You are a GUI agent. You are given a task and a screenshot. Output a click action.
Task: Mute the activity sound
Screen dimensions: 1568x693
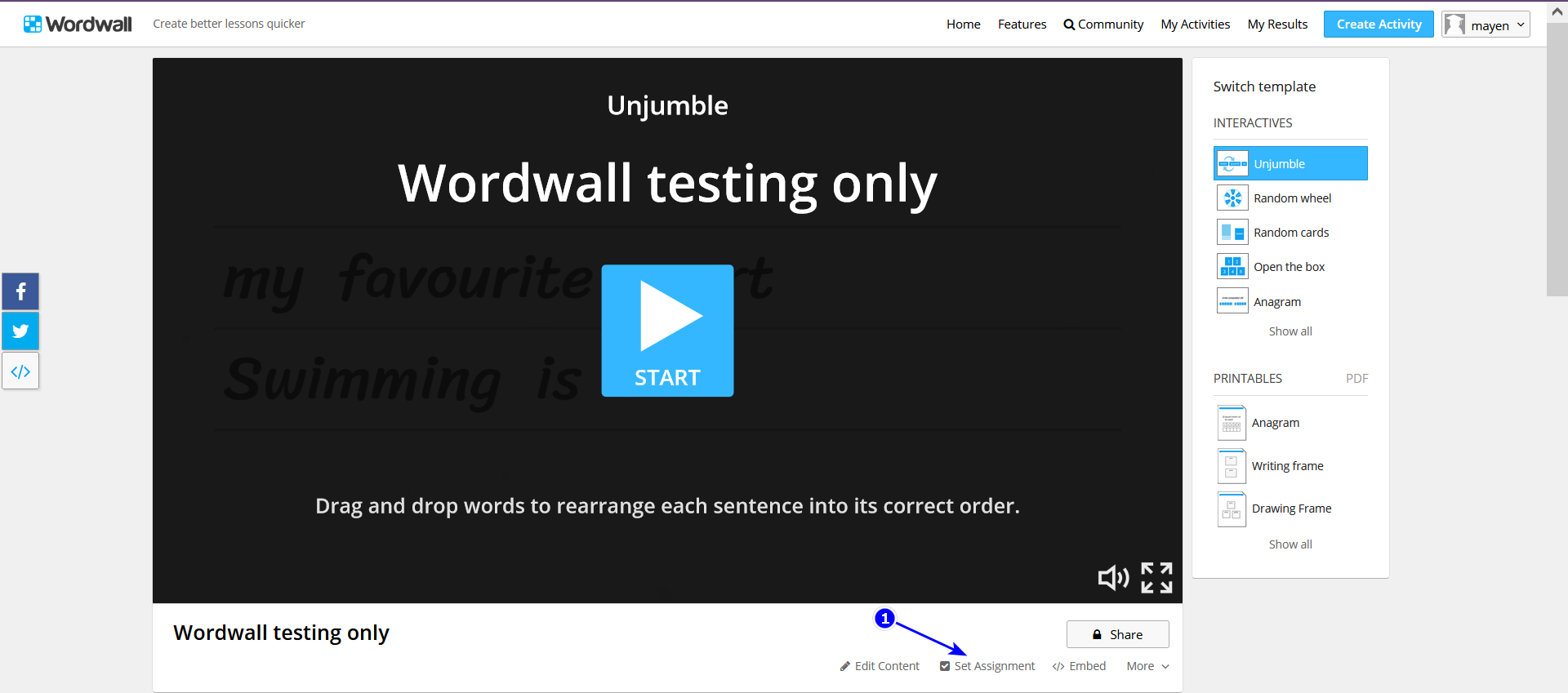coord(1113,578)
